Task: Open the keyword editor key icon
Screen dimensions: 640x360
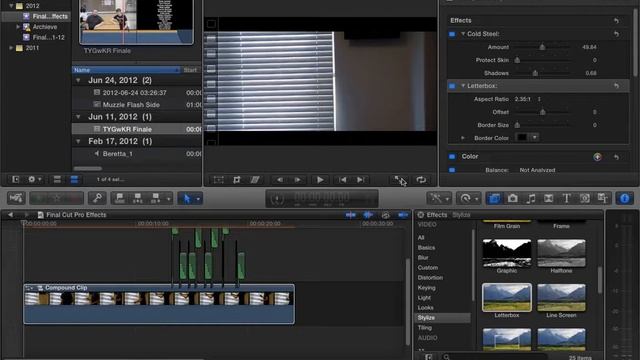Action: (x=97, y=198)
